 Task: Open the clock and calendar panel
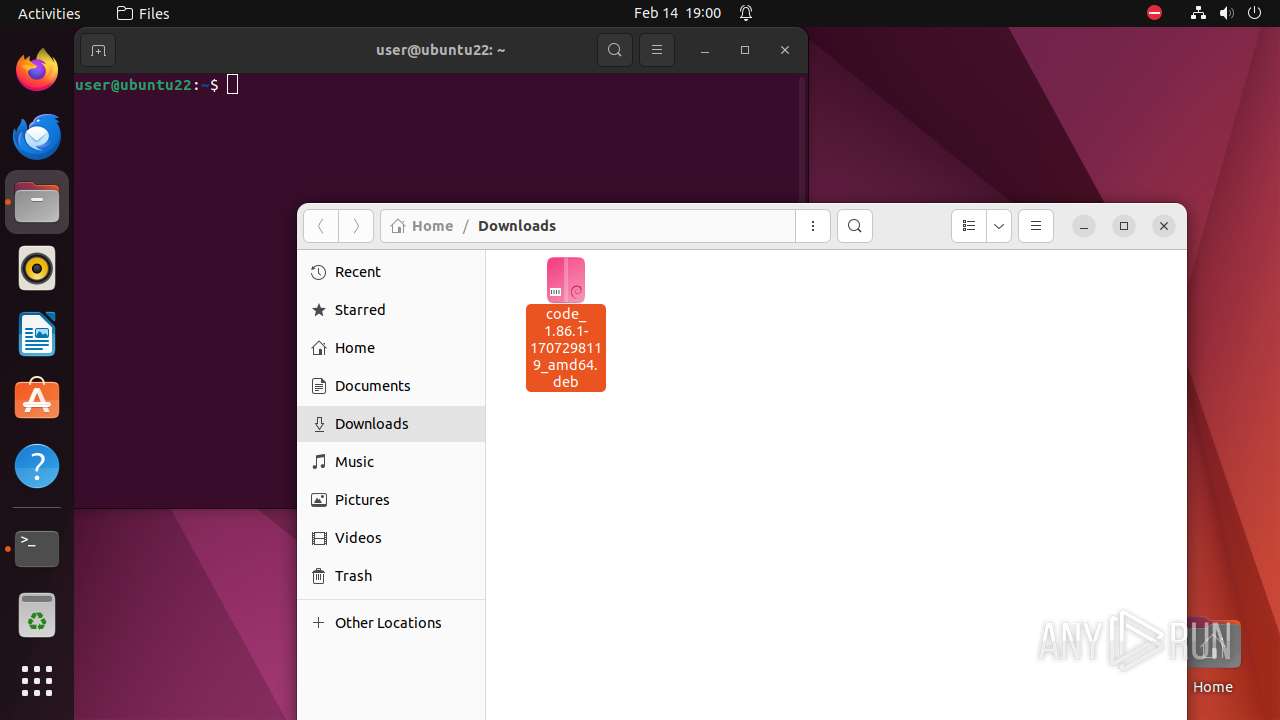677,13
